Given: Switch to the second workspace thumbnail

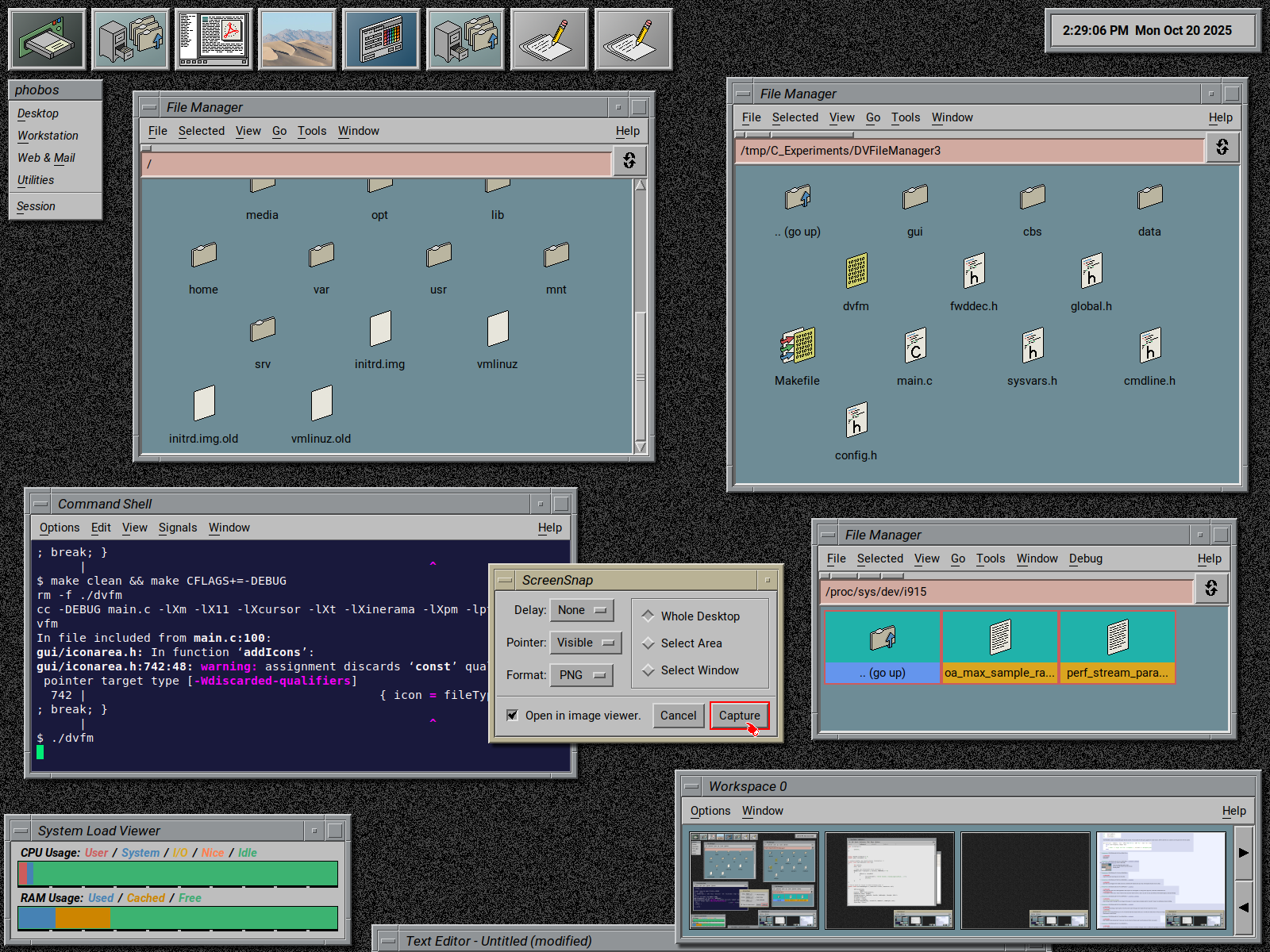Looking at the screenshot, I should coord(889,880).
